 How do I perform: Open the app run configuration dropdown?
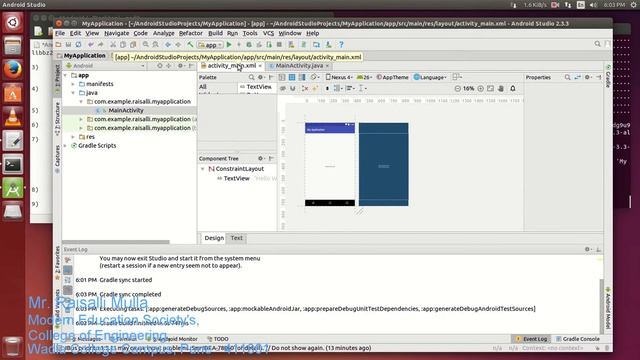coord(210,45)
